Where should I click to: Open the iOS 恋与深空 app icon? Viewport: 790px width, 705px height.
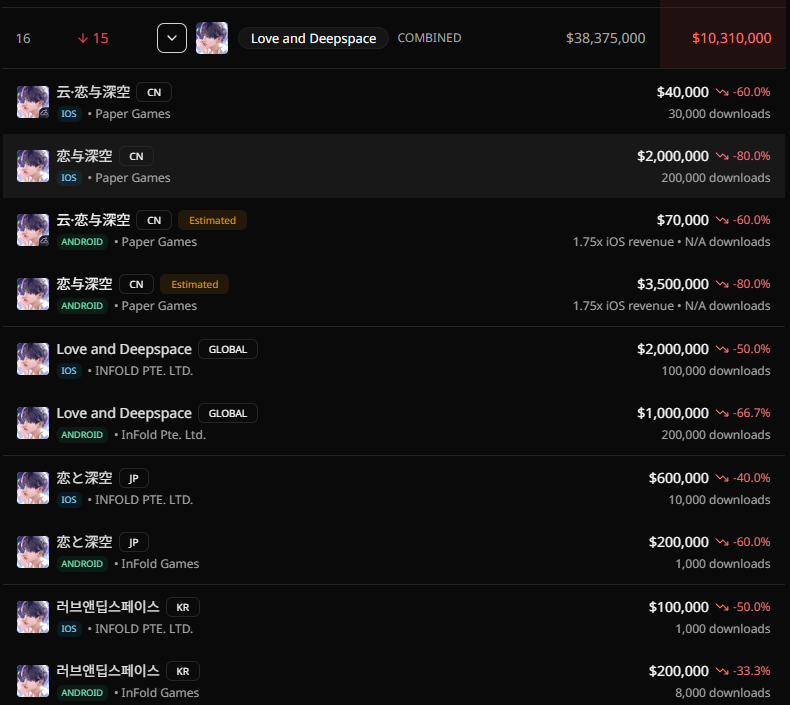(33, 166)
